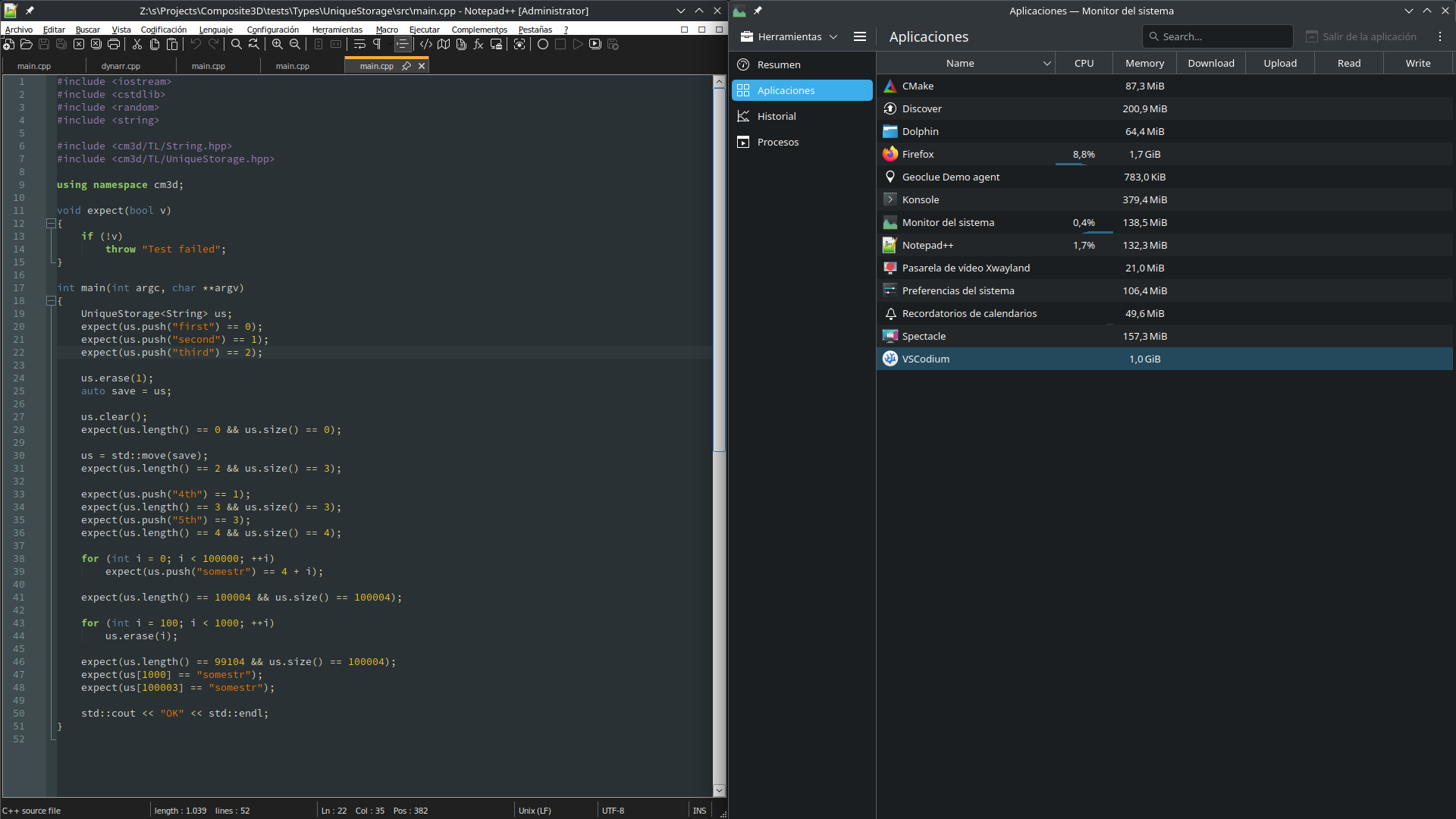This screenshot has height=819, width=1456.
Task: Switch to the dynarr.cpp tab
Action: [x=121, y=66]
